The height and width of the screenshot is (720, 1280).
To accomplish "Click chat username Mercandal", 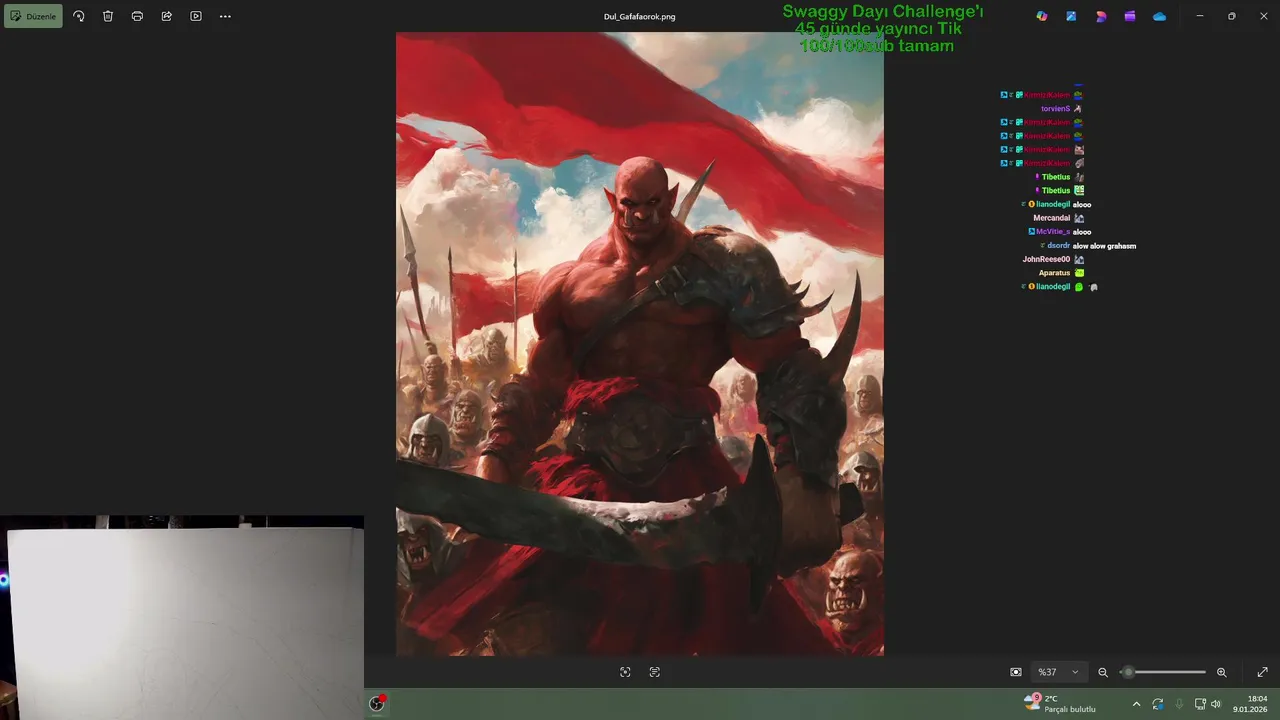I will click(1051, 218).
